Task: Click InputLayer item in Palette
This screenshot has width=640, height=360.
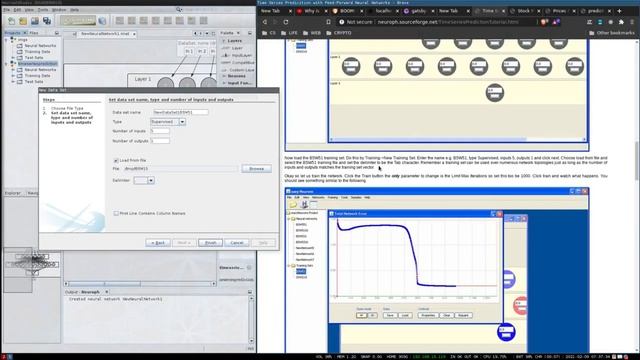Action: pos(237,55)
